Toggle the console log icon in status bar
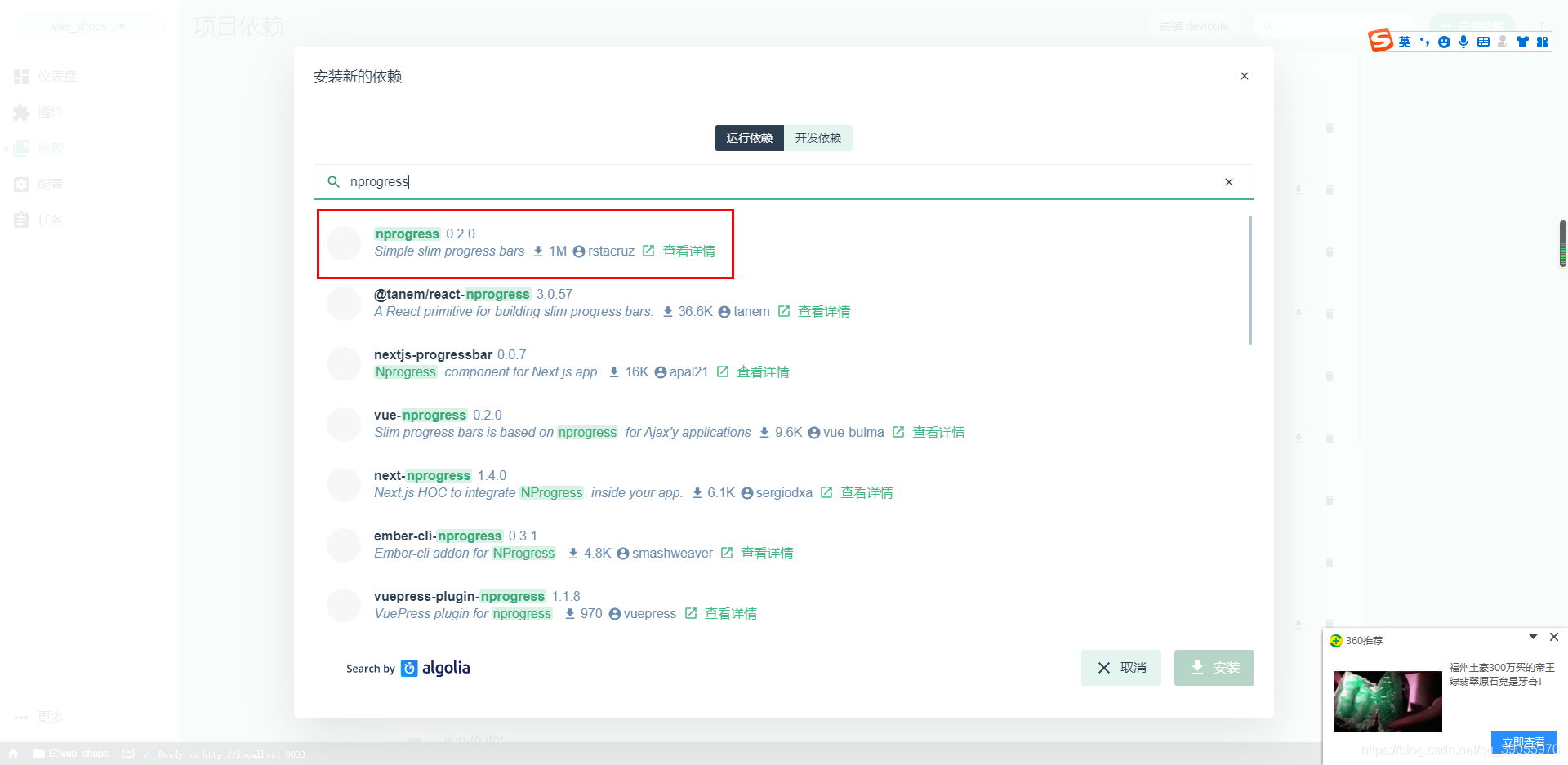The image size is (1568, 765). pyautogui.click(x=128, y=754)
